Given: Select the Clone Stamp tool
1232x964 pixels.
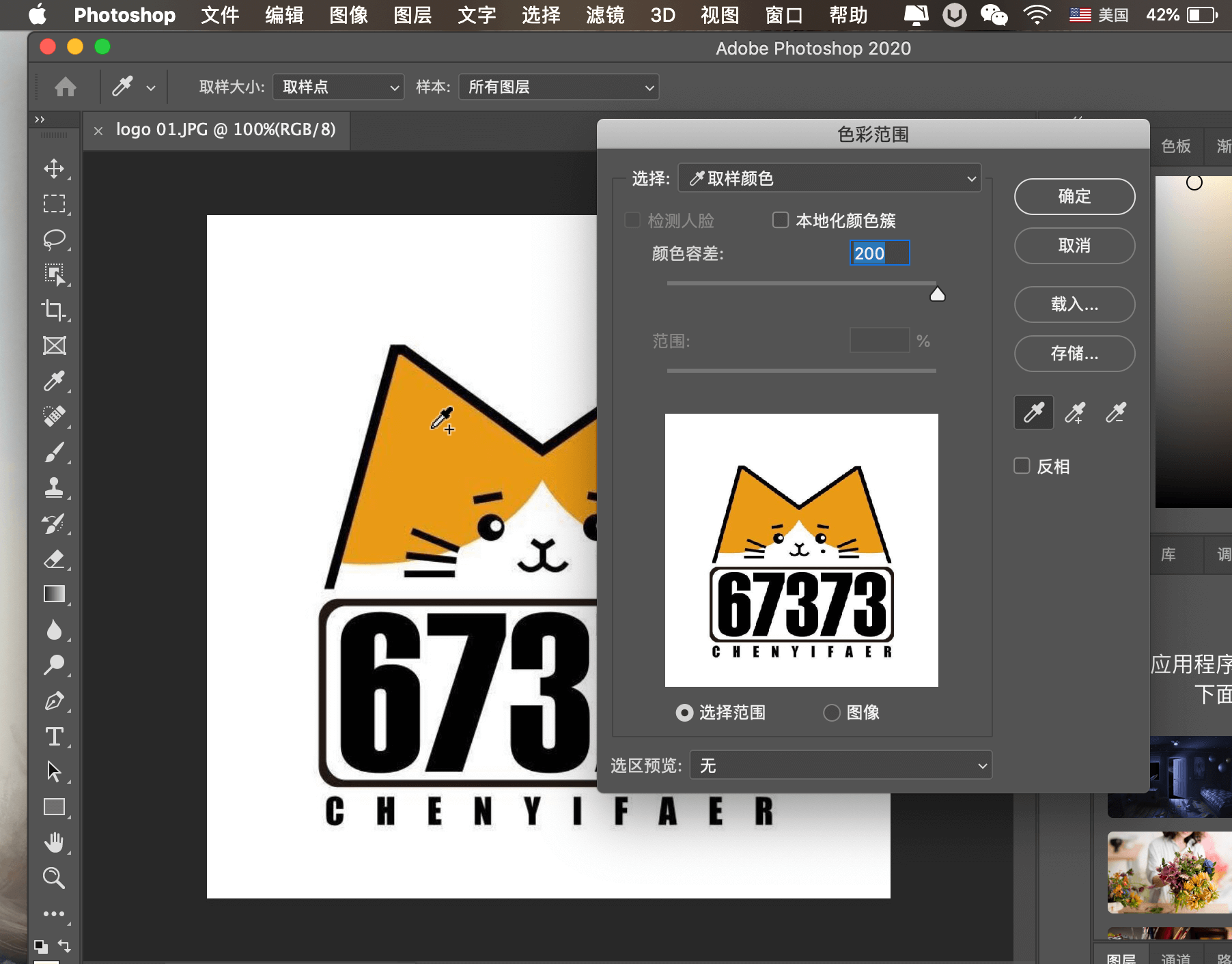Looking at the screenshot, I should (x=54, y=487).
